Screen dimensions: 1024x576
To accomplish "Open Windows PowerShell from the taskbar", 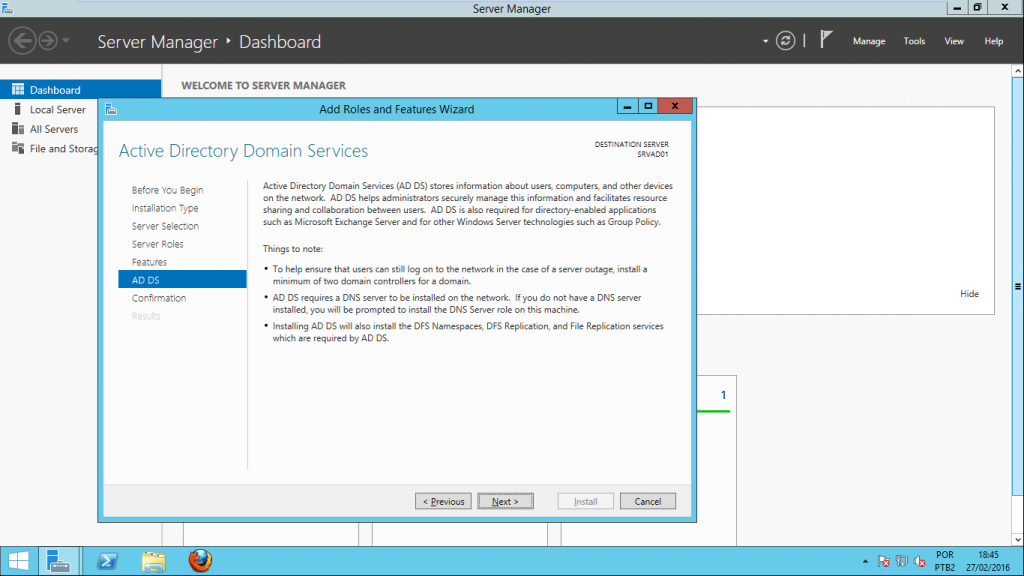I will [106, 561].
